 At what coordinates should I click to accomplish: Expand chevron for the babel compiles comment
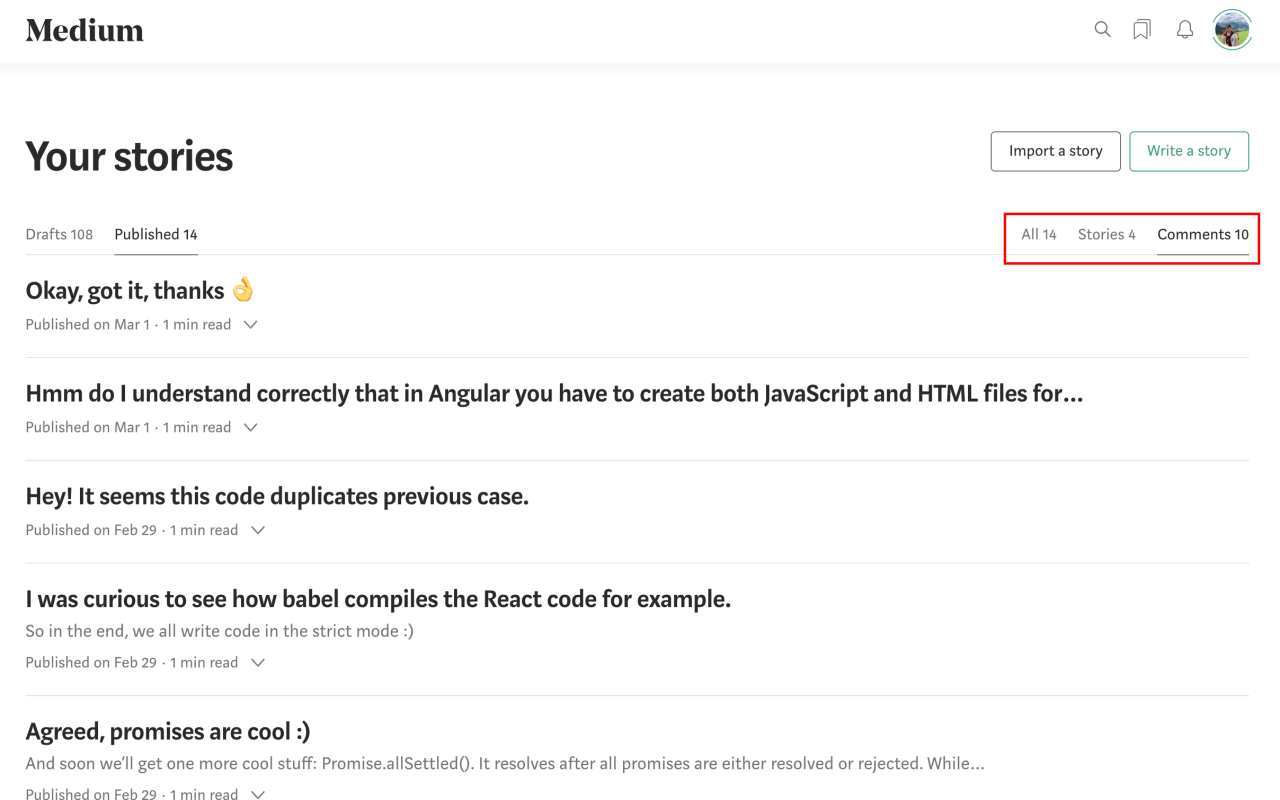click(258, 663)
